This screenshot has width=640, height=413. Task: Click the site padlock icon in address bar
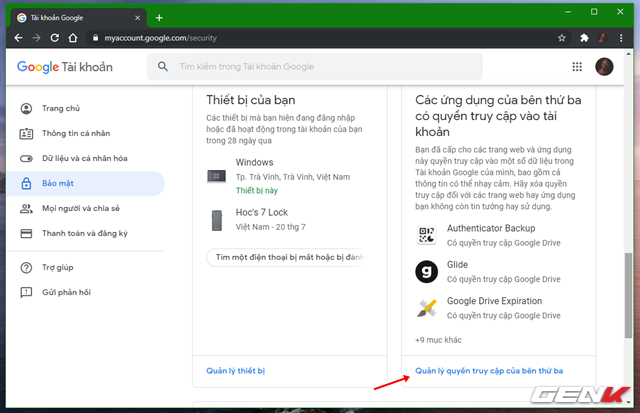pyautogui.click(x=95, y=38)
